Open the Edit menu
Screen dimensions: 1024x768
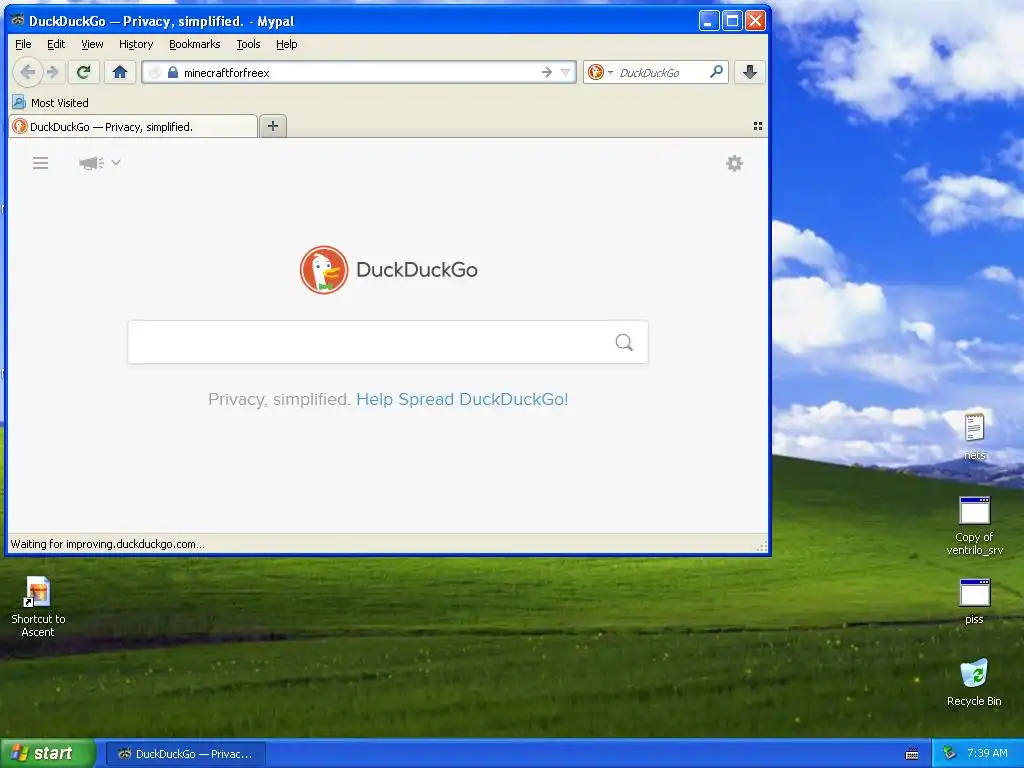(x=56, y=44)
